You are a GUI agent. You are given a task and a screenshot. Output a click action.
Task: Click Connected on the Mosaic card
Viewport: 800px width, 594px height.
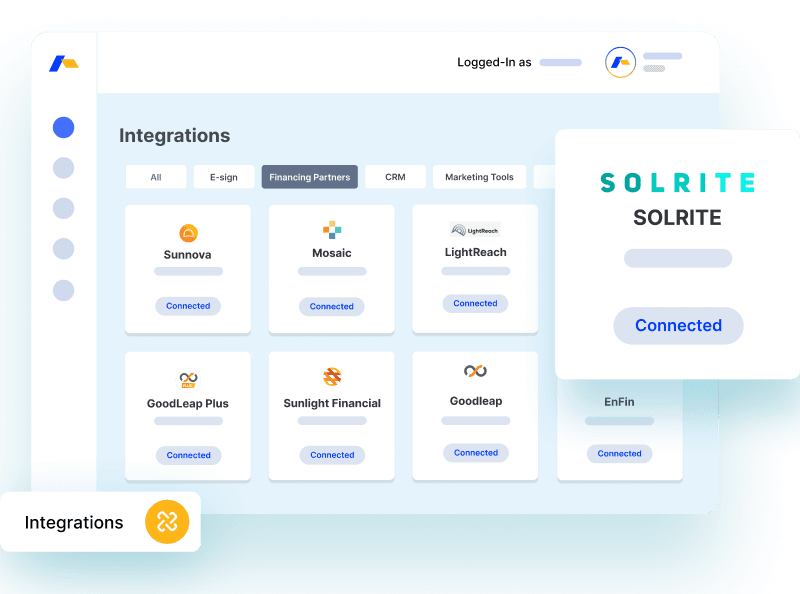point(332,306)
